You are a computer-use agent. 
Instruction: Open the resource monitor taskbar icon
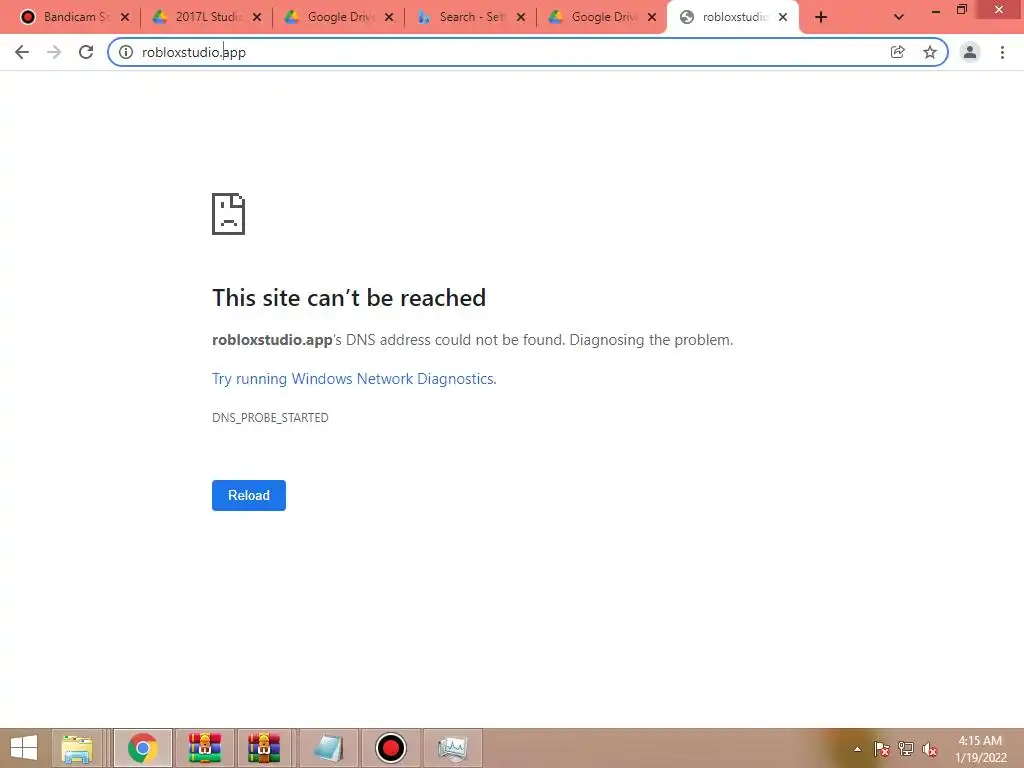(453, 748)
